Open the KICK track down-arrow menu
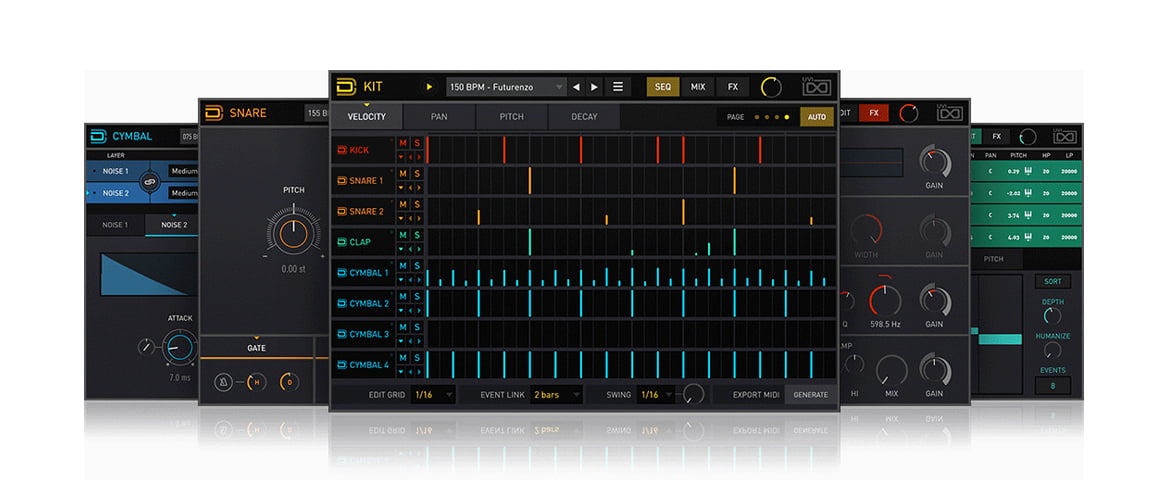 [x=401, y=157]
